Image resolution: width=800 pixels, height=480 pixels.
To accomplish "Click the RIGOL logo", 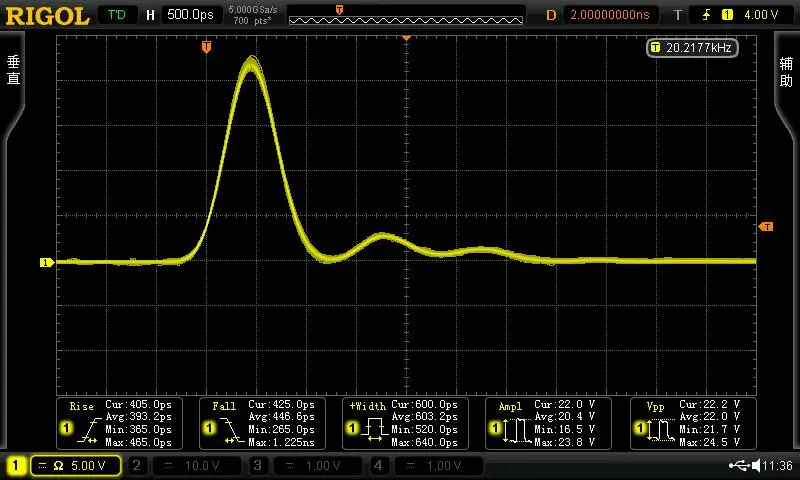I will coord(47,16).
